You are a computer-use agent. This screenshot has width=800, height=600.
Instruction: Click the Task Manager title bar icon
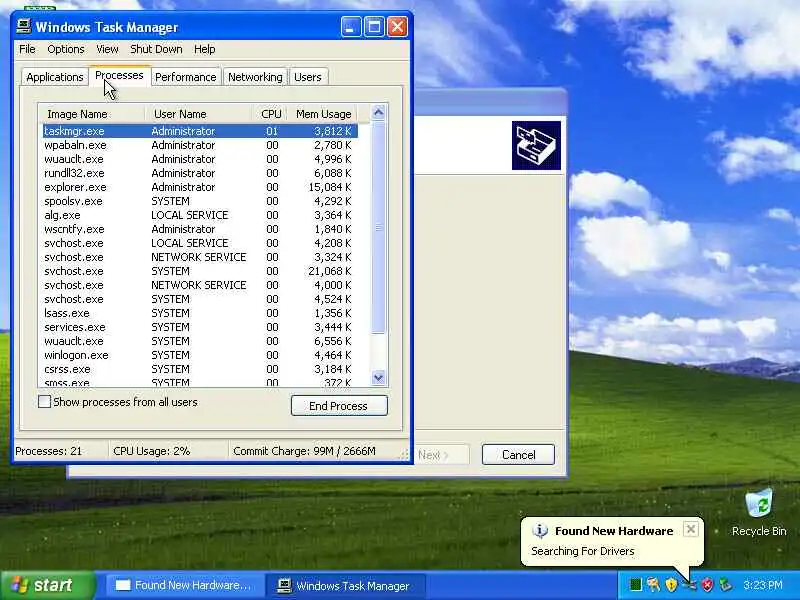pyautogui.click(x=23, y=27)
